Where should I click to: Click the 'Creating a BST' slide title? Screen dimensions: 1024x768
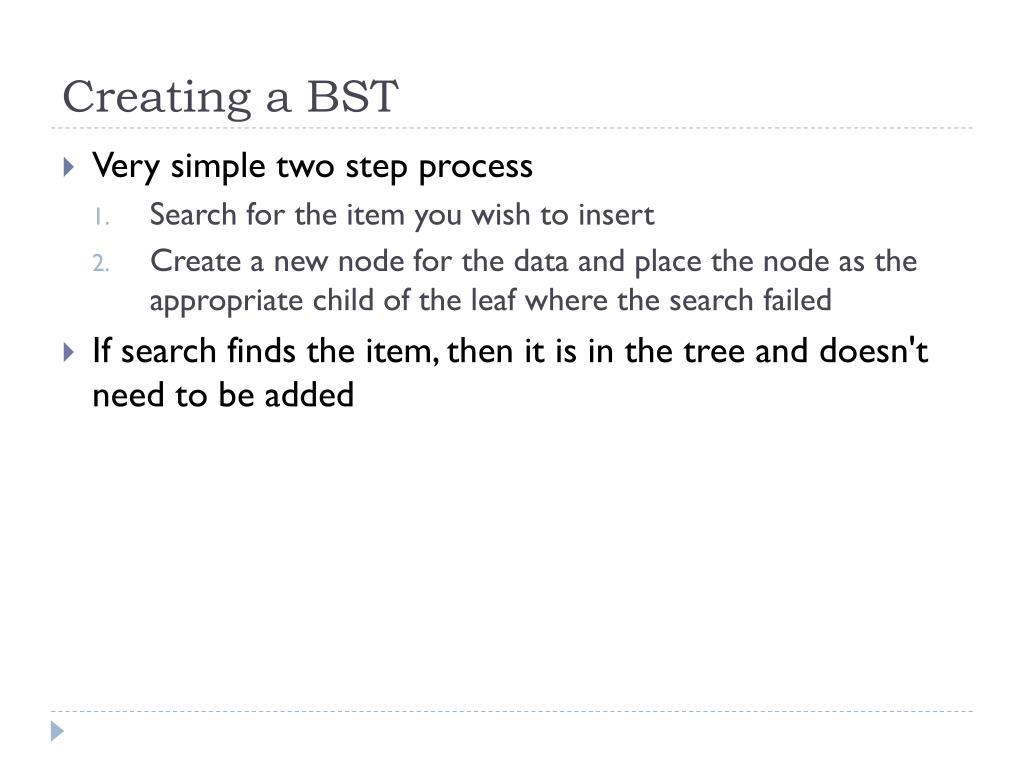point(230,98)
